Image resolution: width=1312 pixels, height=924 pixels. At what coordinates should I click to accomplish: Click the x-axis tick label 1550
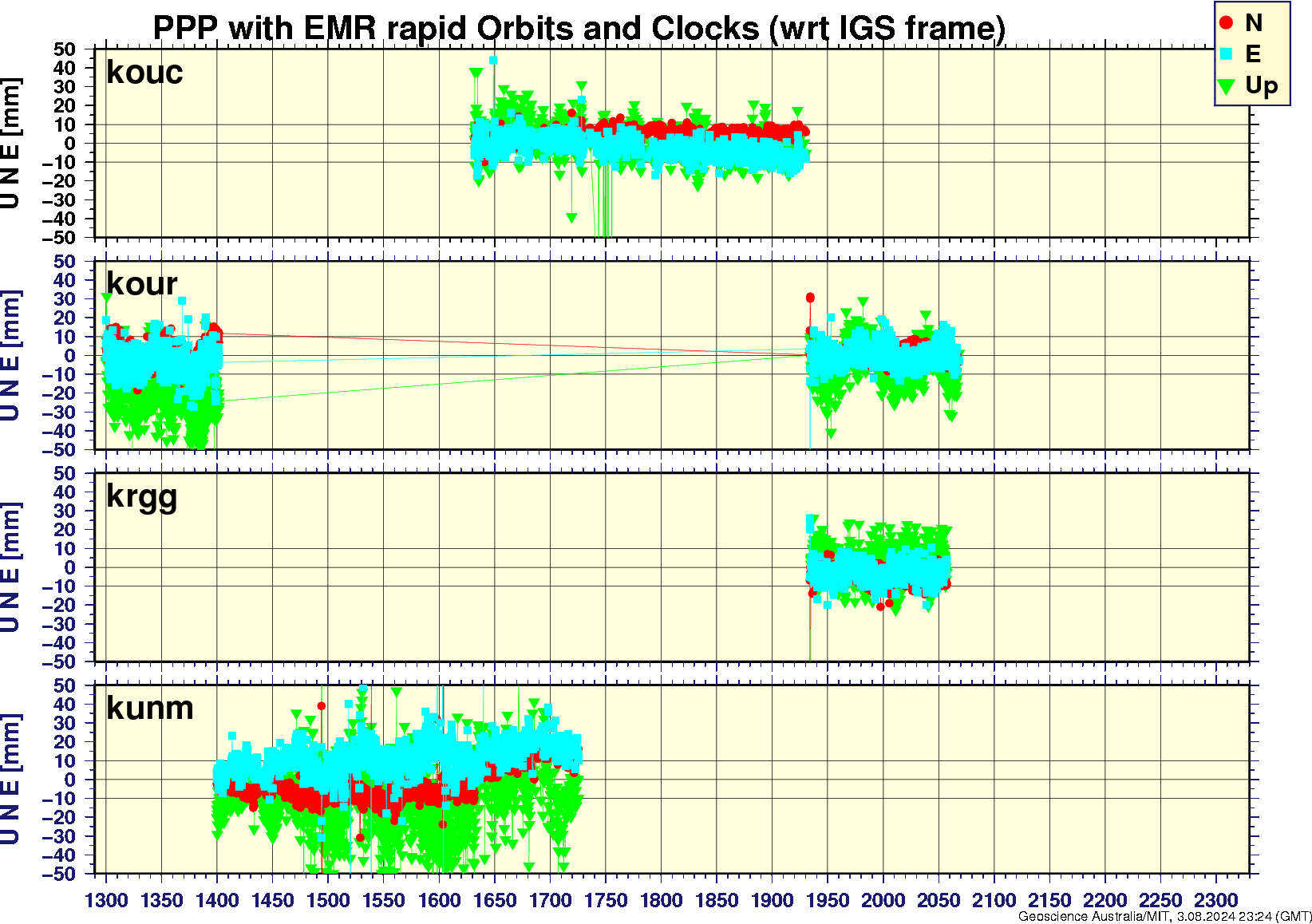[384, 901]
